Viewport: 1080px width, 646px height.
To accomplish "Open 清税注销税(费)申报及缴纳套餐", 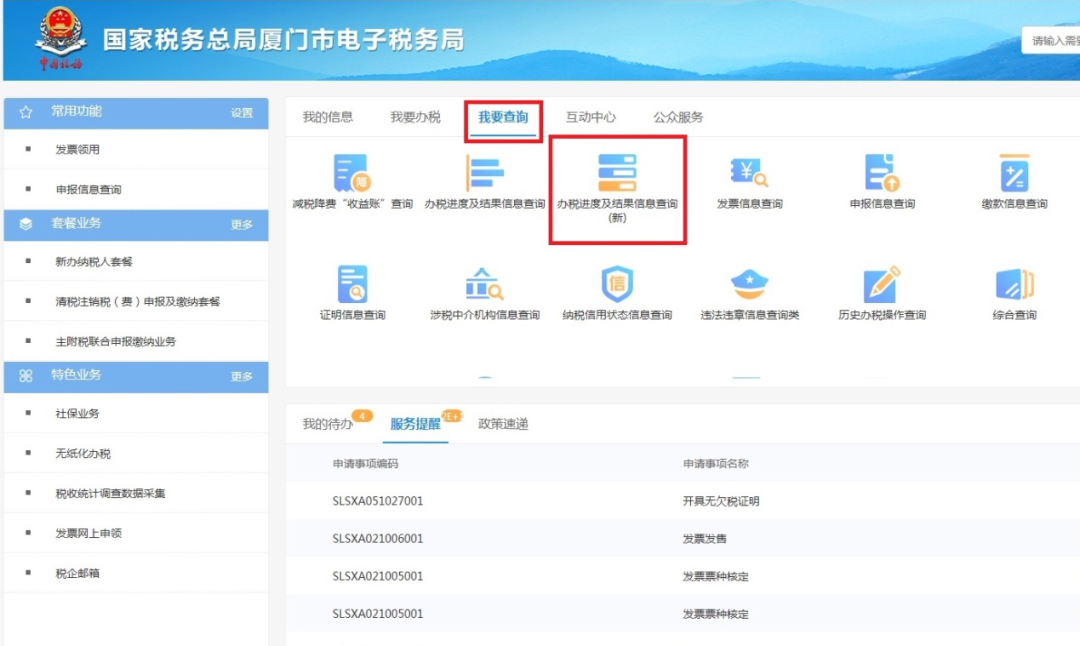I will tap(136, 302).
